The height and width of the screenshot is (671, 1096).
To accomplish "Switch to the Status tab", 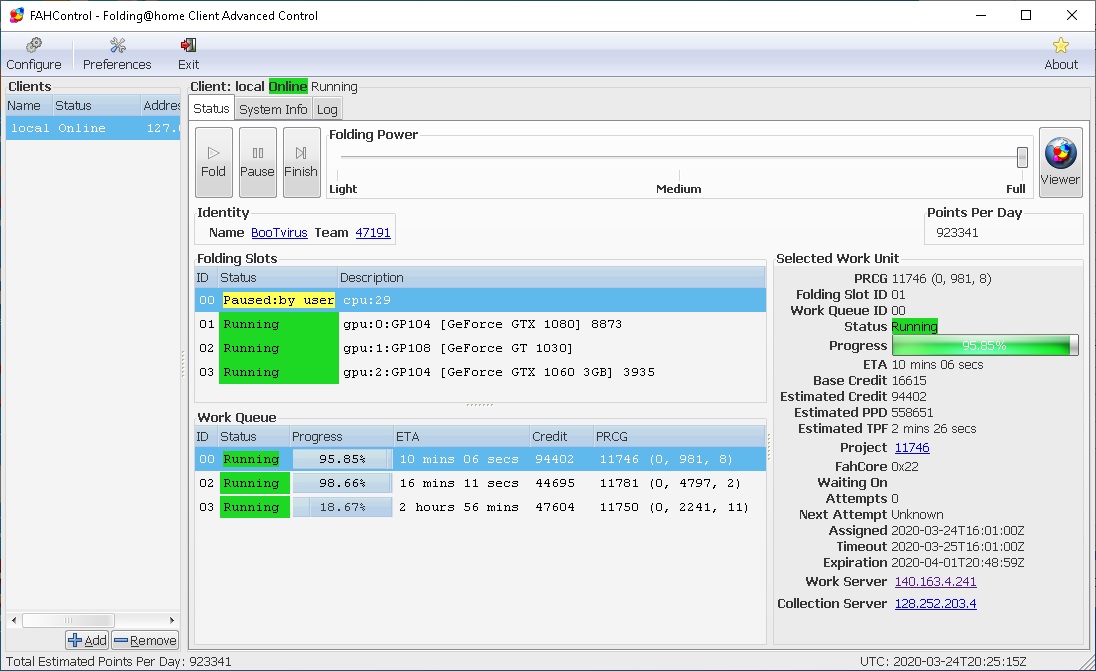I will [211, 108].
